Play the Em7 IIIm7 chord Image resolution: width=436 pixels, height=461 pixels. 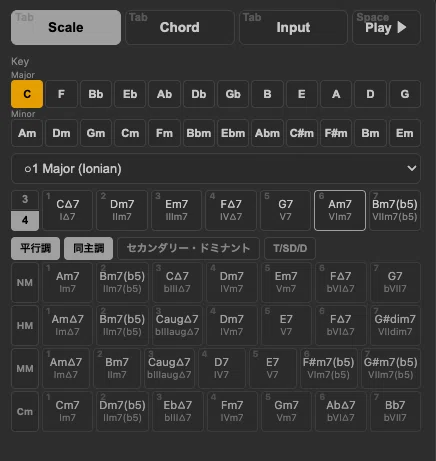[x=177, y=210]
